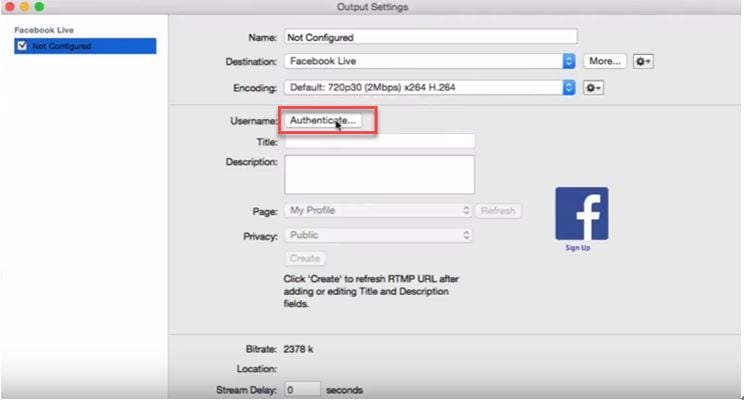Open the gear menu beside Encoding
This screenshot has height=400, width=744.
(593, 88)
